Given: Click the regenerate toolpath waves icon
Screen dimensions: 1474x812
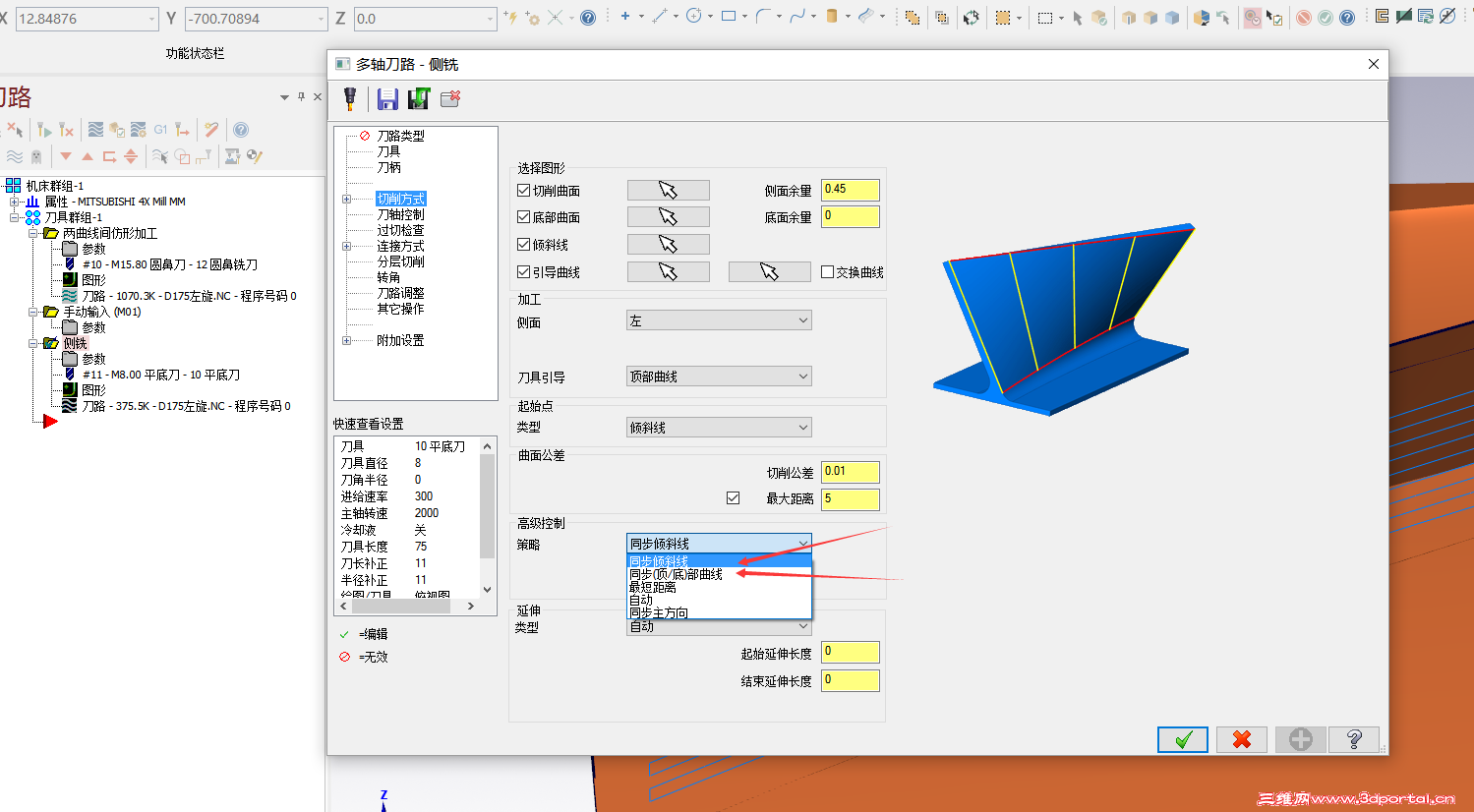Looking at the screenshot, I should click(95, 130).
